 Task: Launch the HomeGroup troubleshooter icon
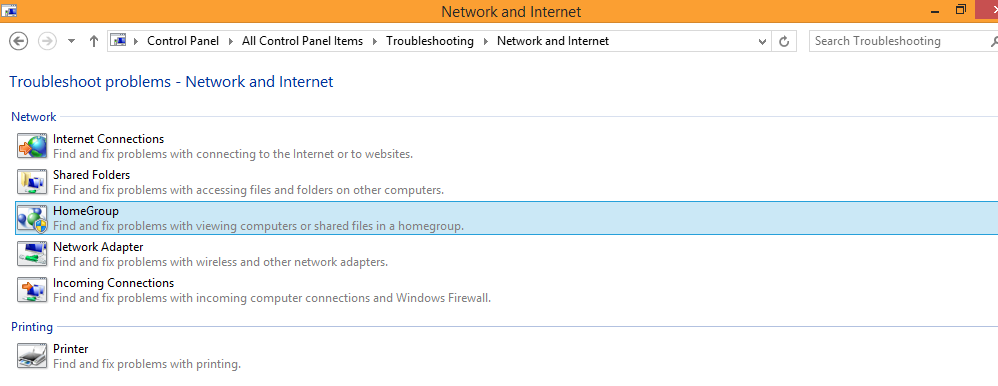[x=32, y=218]
